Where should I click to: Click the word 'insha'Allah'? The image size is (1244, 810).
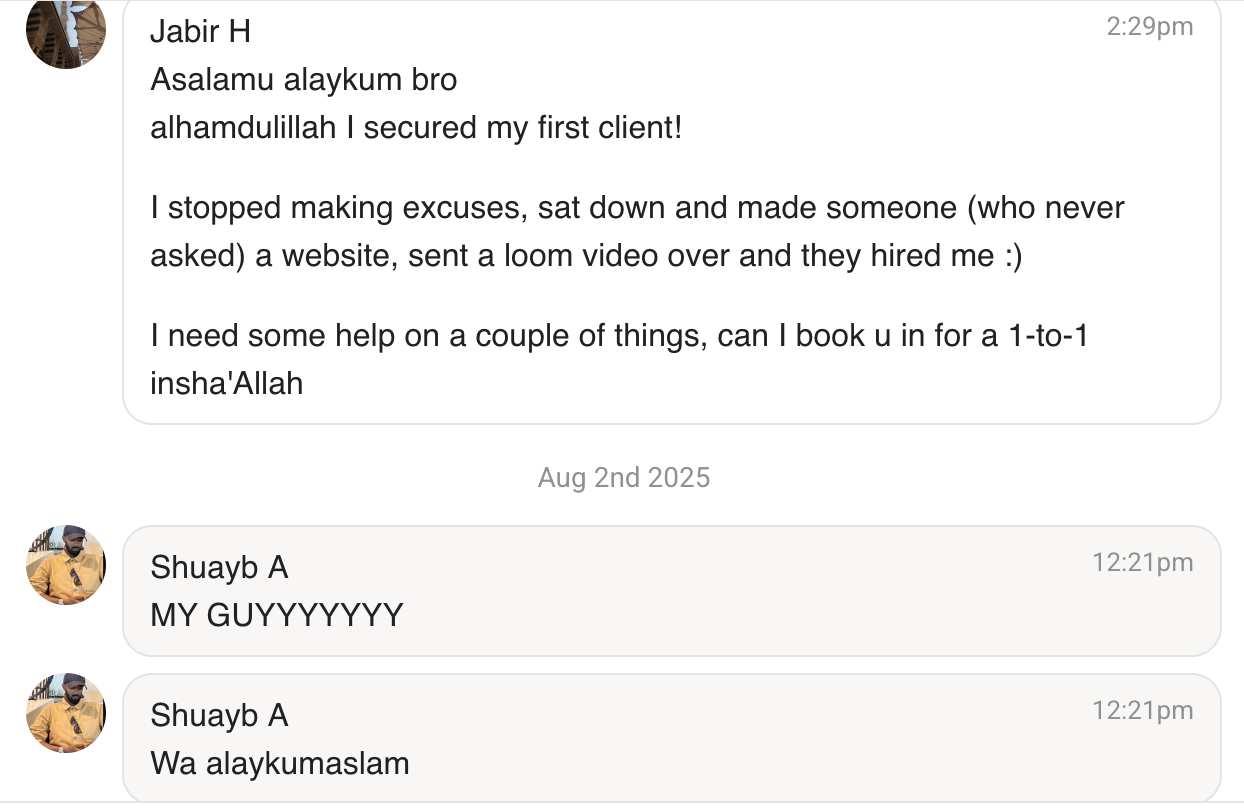pyautogui.click(x=226, y=383)
